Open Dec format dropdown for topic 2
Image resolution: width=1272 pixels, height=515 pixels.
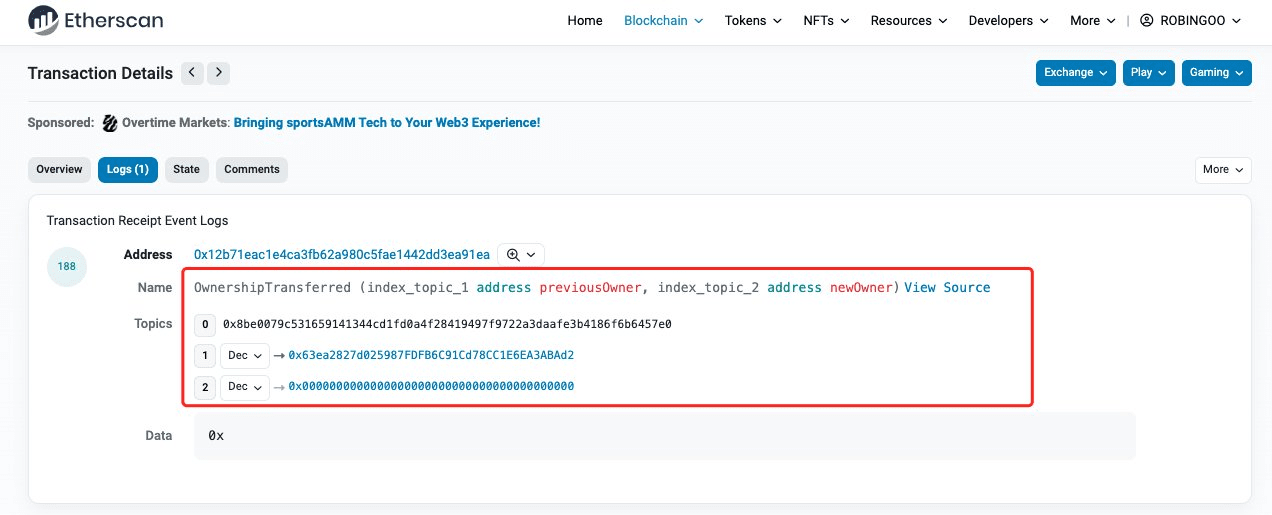[x=245, y=387]
